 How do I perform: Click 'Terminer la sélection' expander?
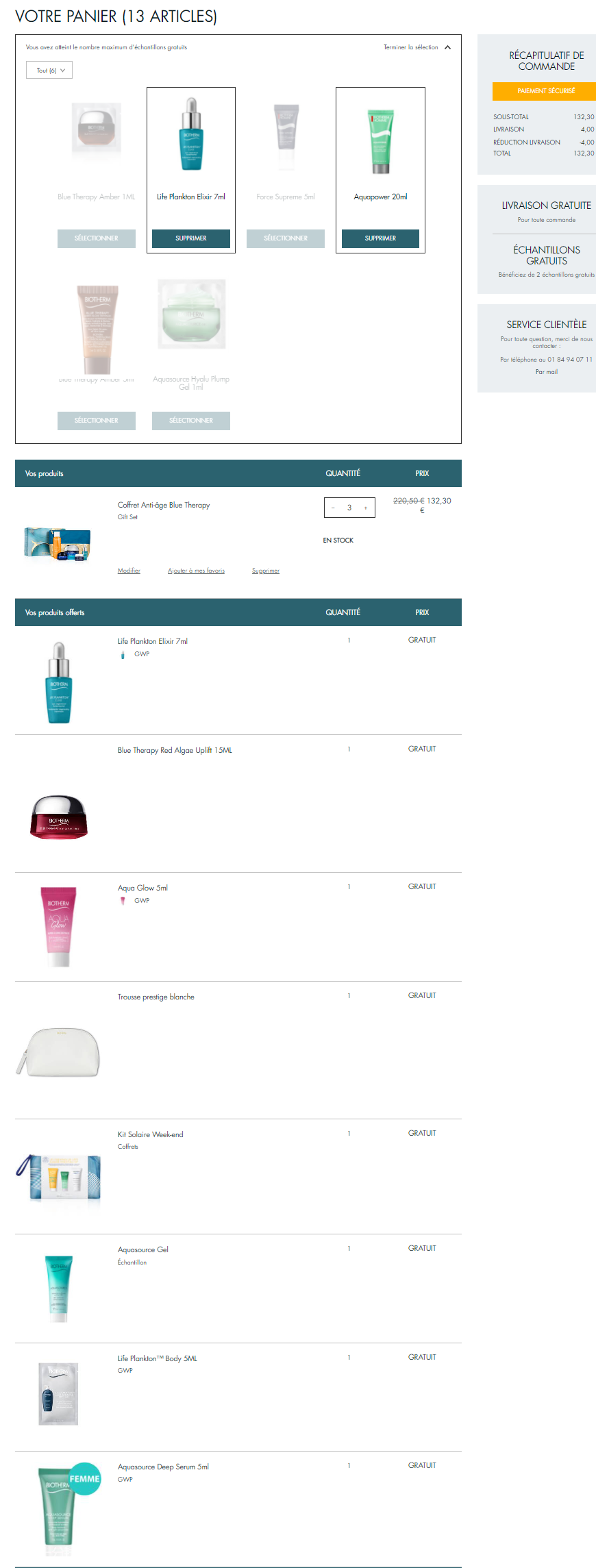click(410, 47)
